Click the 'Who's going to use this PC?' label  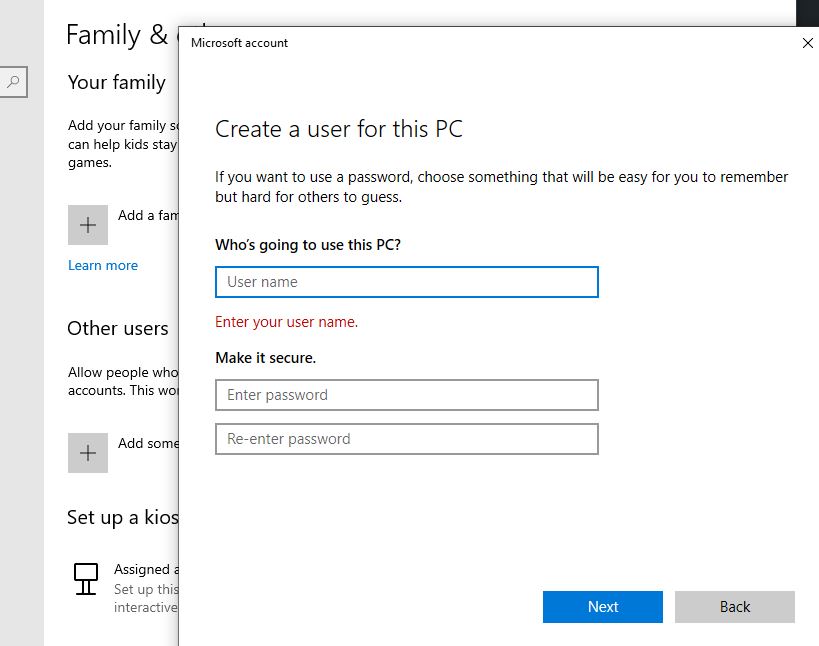pos(308,245)
